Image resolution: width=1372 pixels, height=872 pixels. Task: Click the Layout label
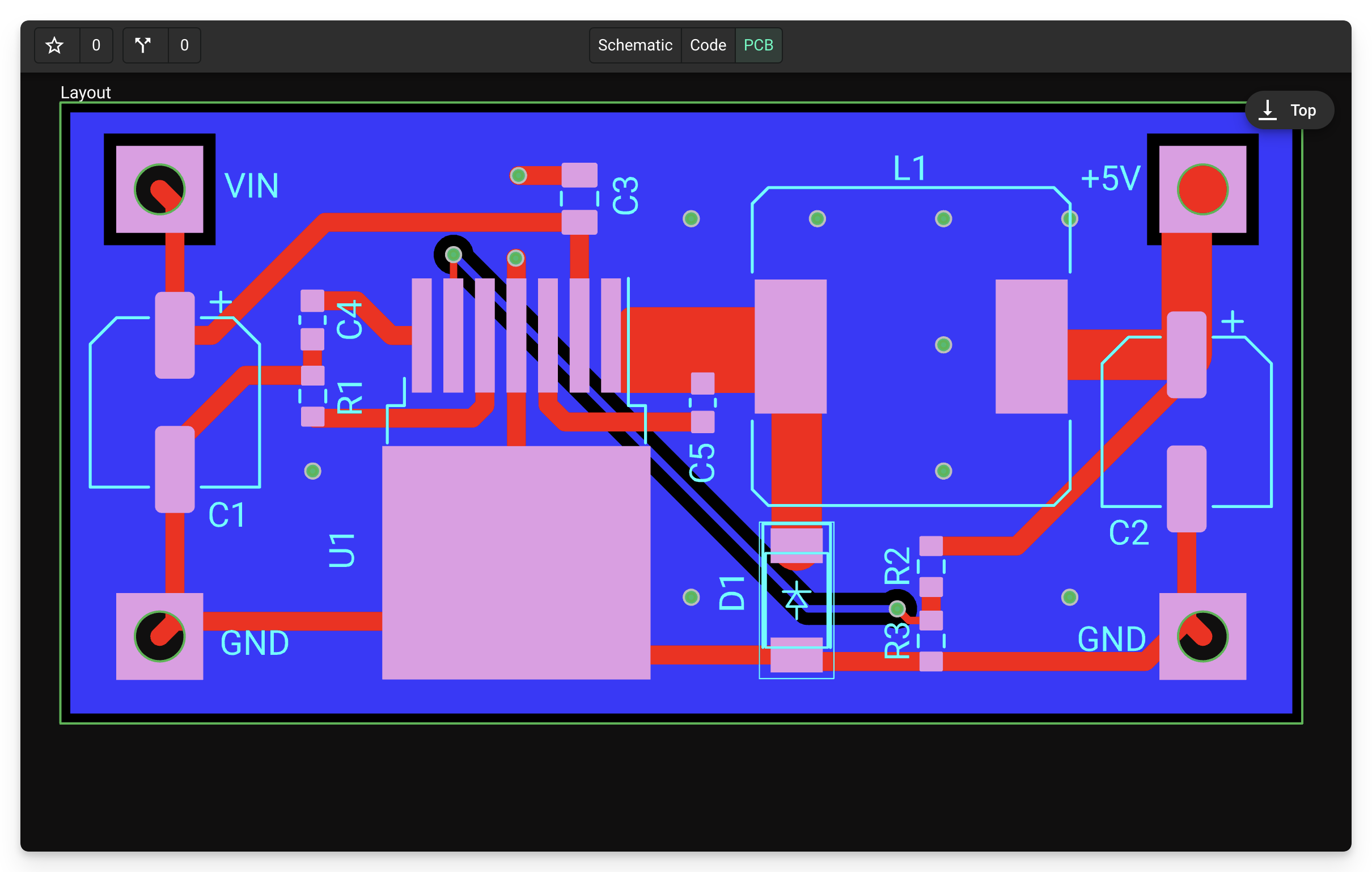[86, 92]
